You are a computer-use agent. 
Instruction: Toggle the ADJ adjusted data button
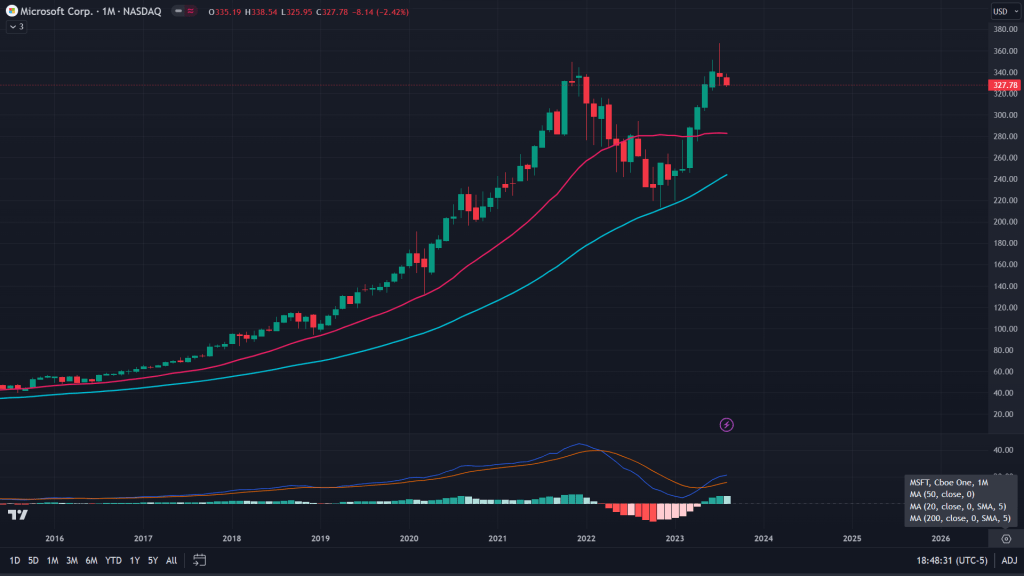coord(1009,560)
